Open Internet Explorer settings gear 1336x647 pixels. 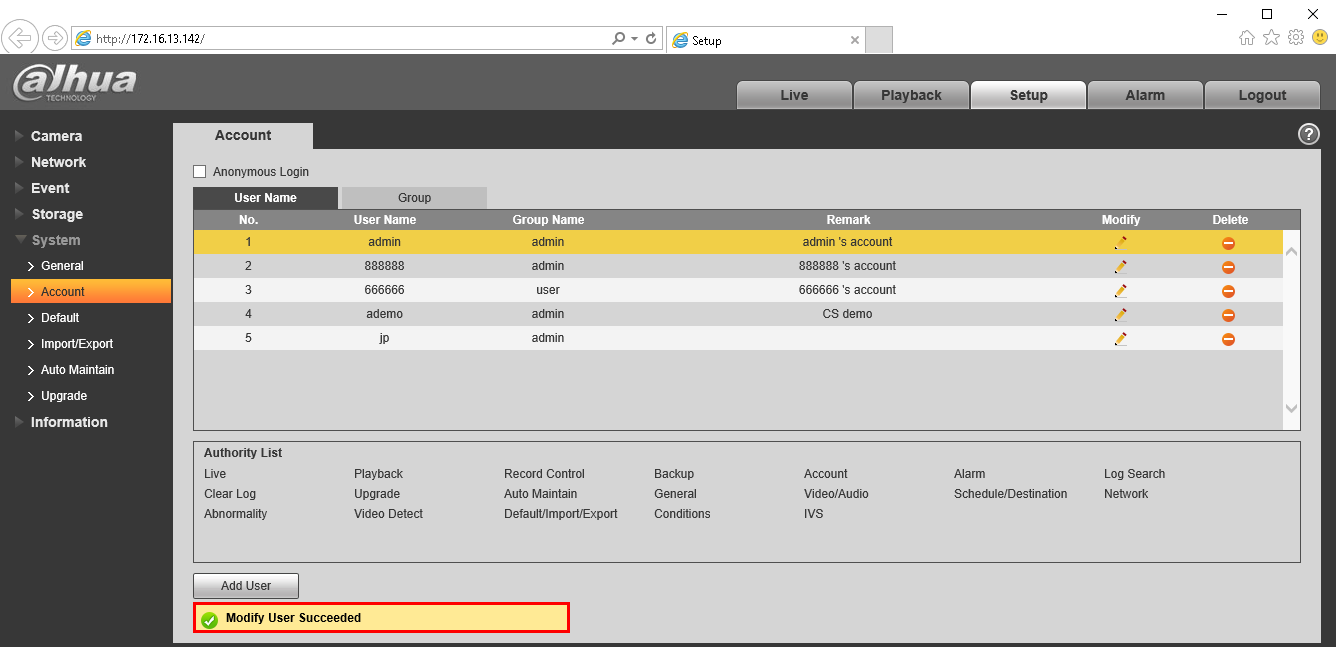point(1296,37)
